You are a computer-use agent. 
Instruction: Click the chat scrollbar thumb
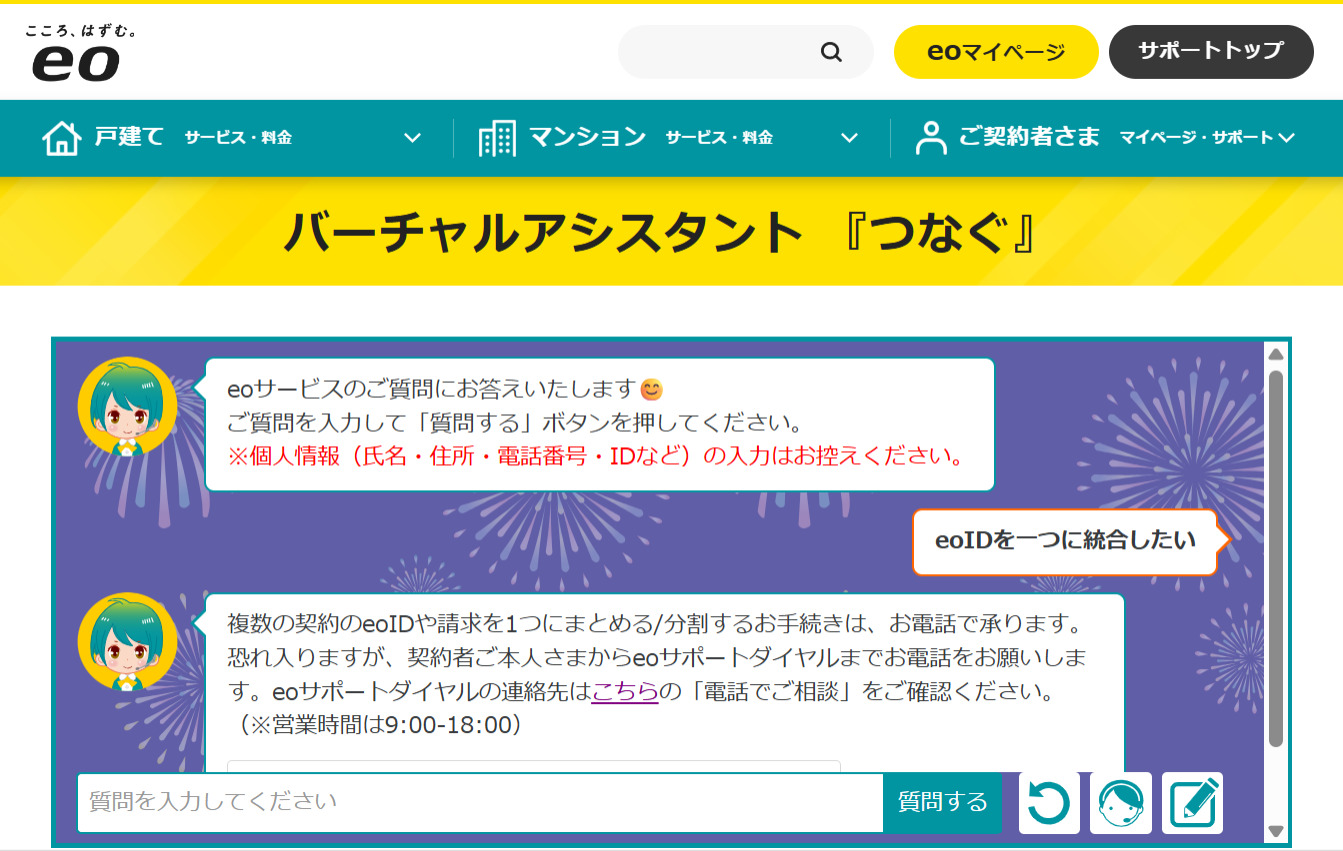[x=1275, y=558]
